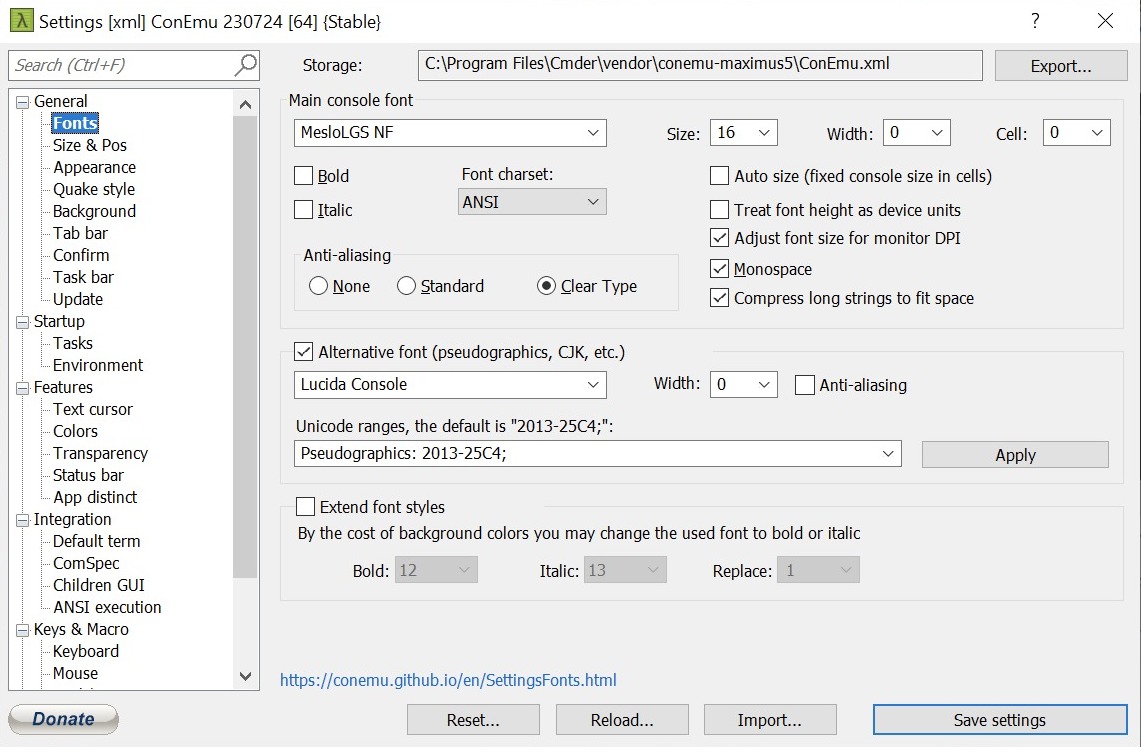This screenshot has width=1141, height=747.
Task: Open the Colors settings page
Action: pyautogui.click(x=75, y=431)
